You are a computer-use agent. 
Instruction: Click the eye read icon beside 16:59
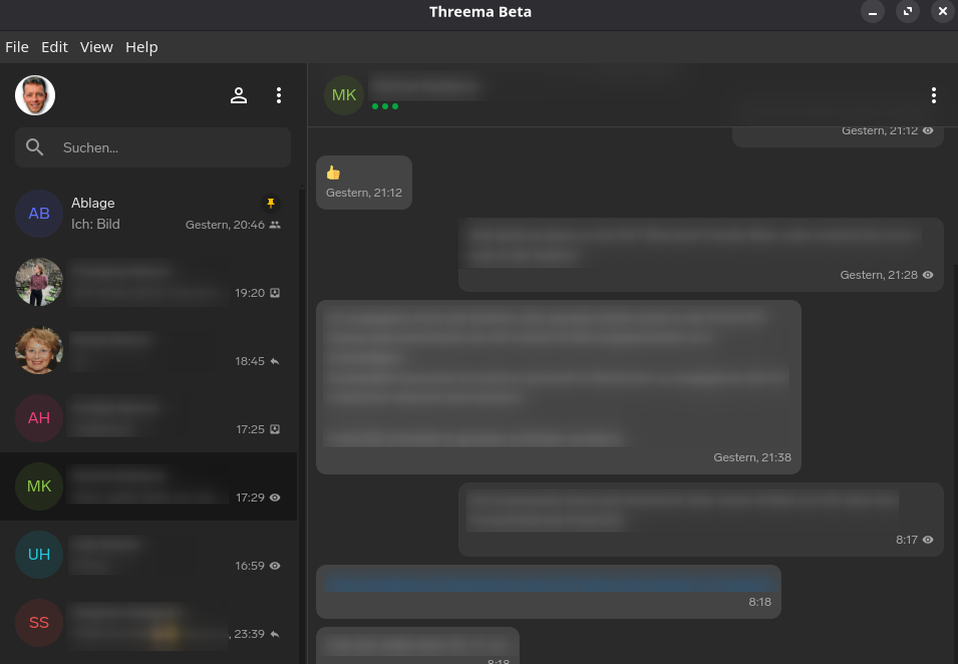pyautogui.click(x=275, y=566)
